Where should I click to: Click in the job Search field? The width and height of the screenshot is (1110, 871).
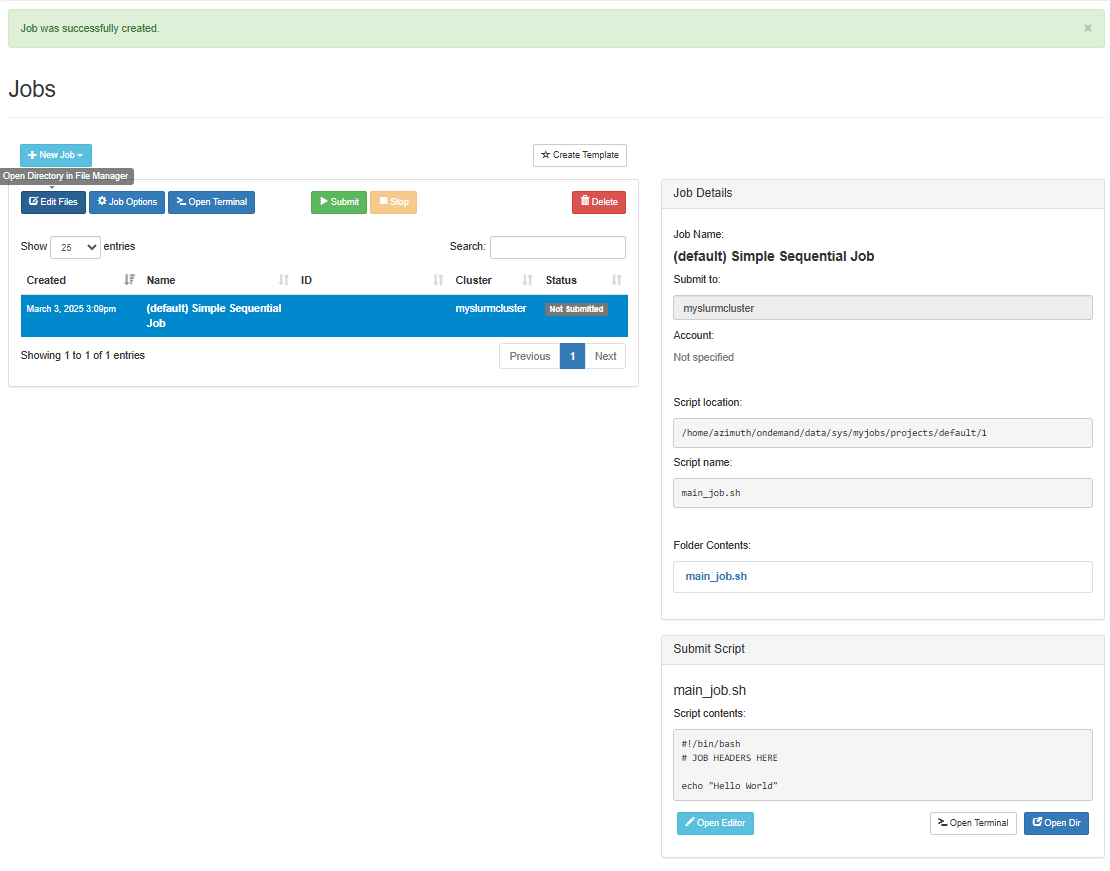click(x=557, y=247)
